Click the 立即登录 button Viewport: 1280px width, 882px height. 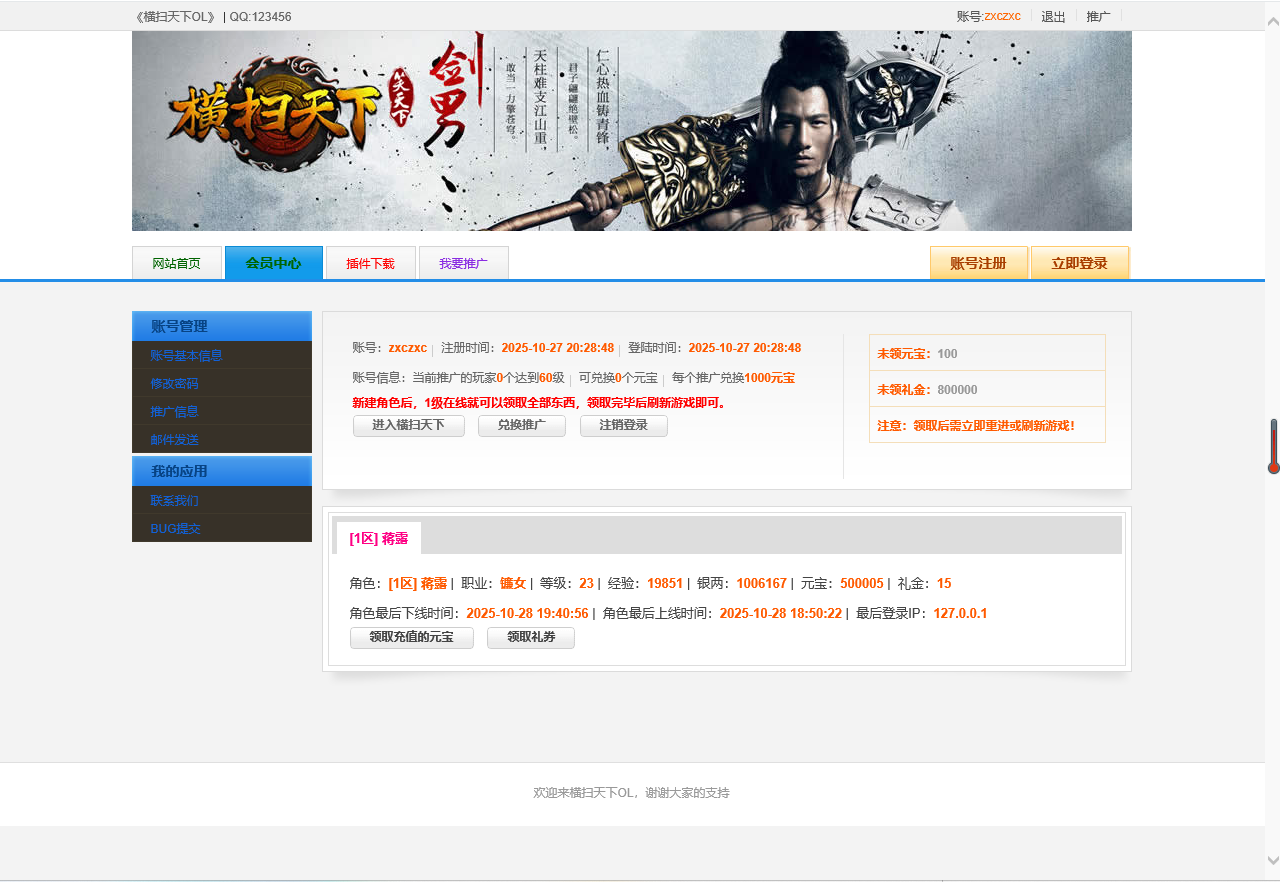(1079, 263)
